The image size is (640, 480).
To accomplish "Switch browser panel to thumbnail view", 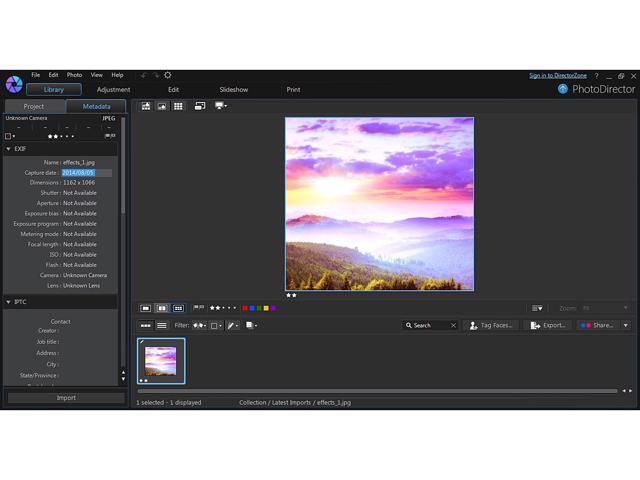I will pos(146,325).
